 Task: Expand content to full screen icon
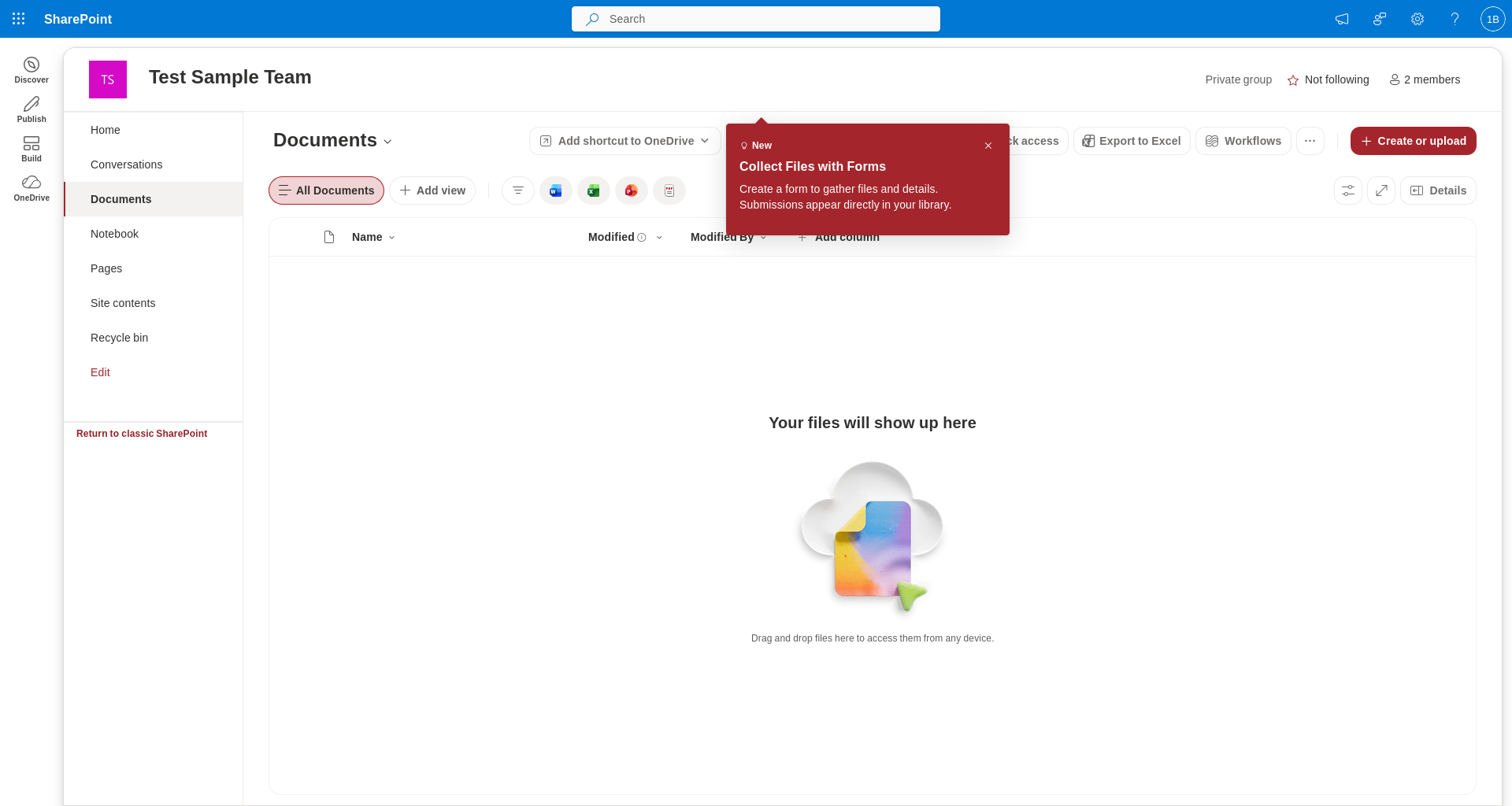(1381, 190)
